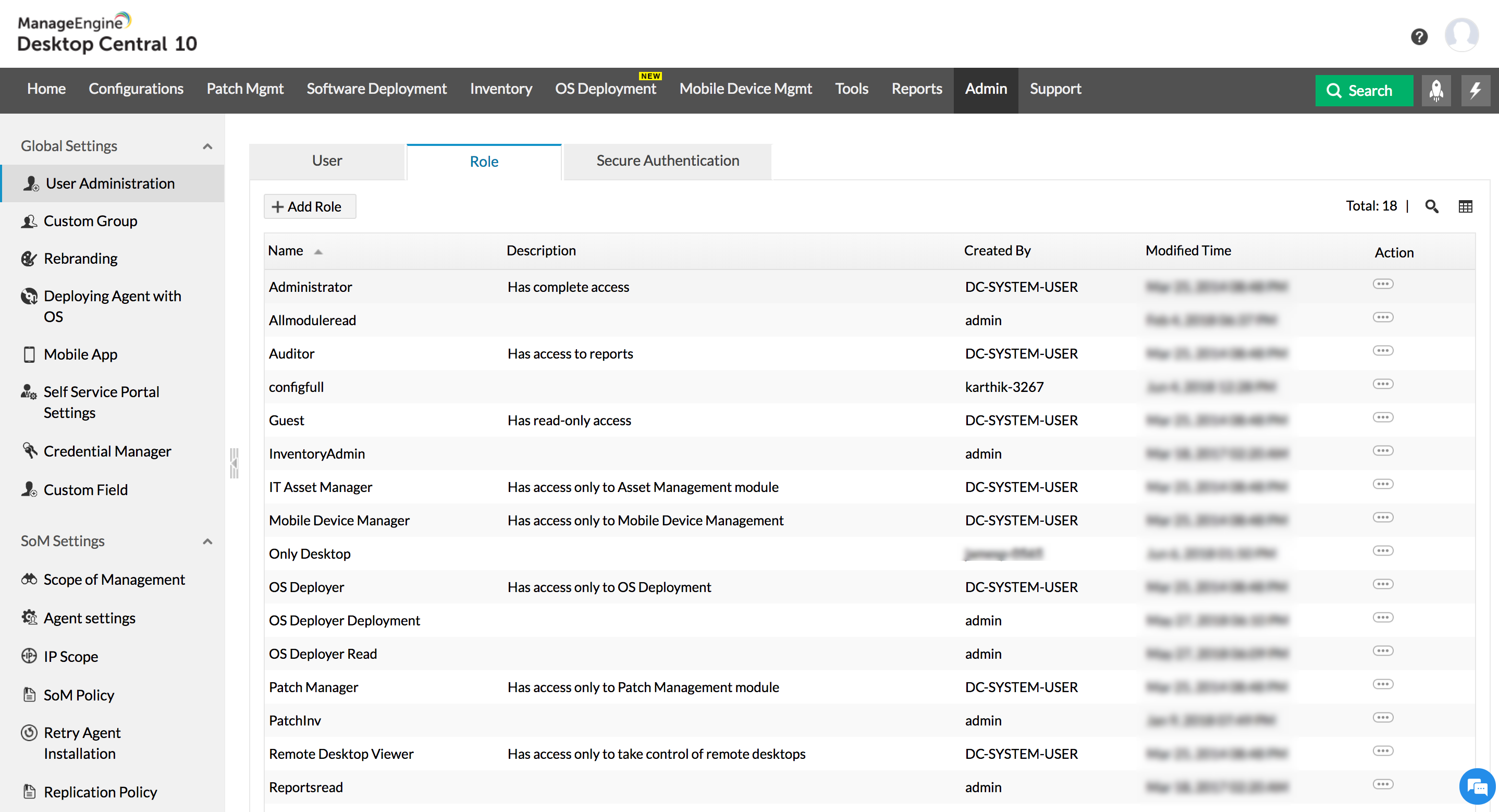Open the live chat bubble icon

click(1477, 787)
